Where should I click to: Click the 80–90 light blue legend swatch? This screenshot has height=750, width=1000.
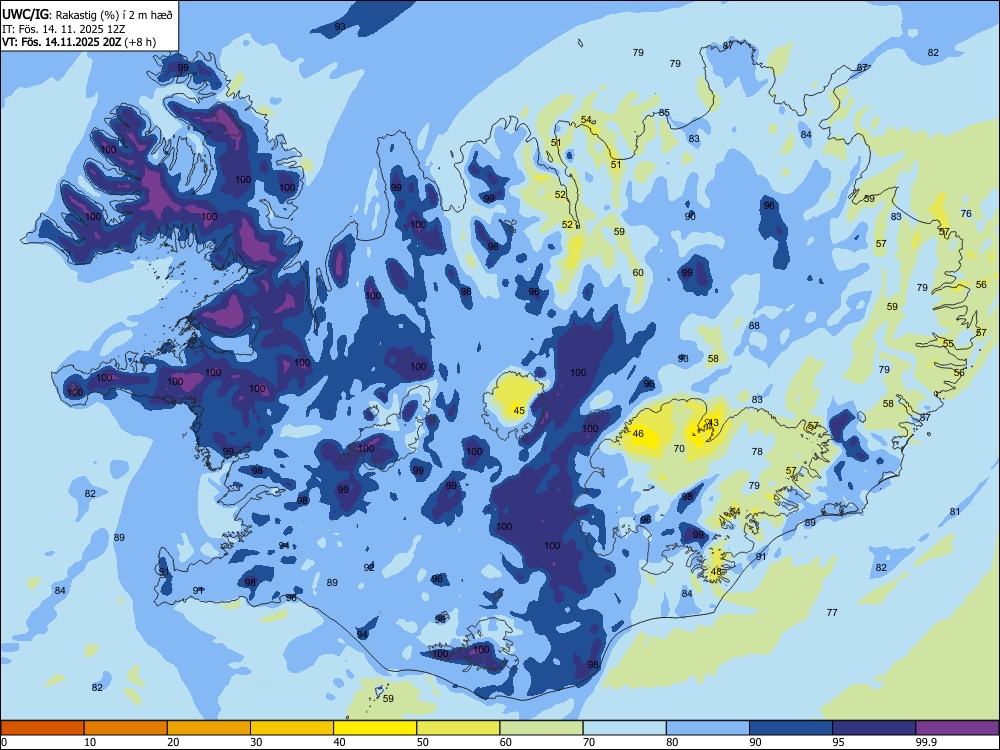[708, 728]
